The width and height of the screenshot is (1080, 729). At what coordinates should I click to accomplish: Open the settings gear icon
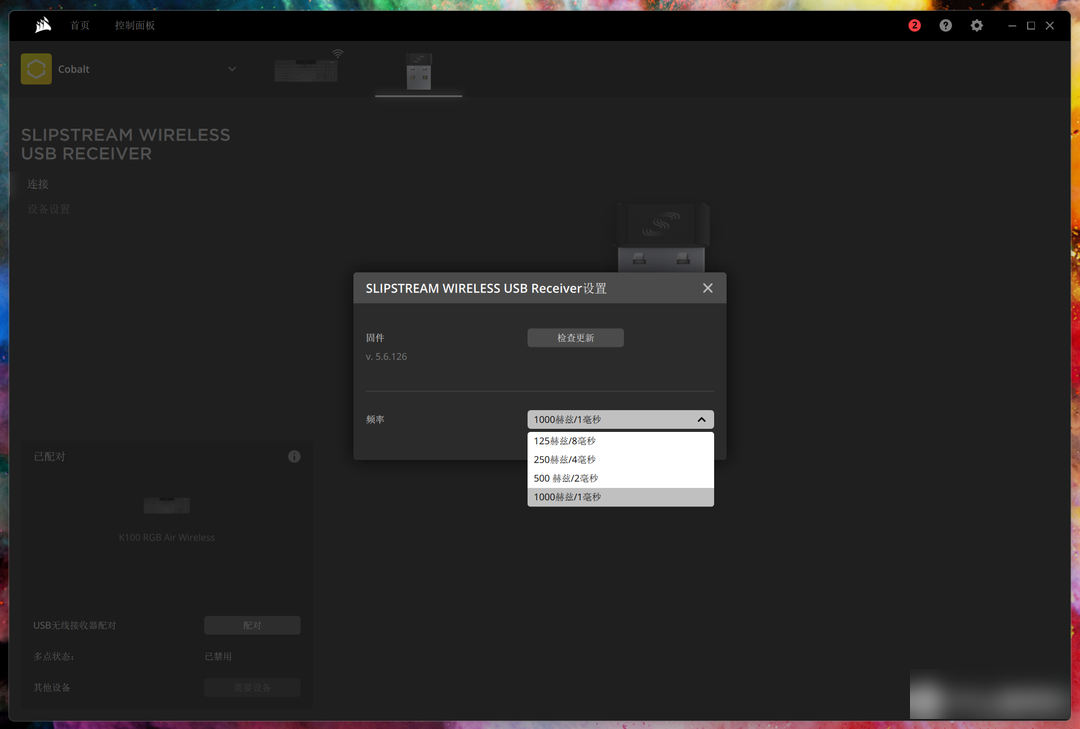pyautogui.click(x=977, y=25)
